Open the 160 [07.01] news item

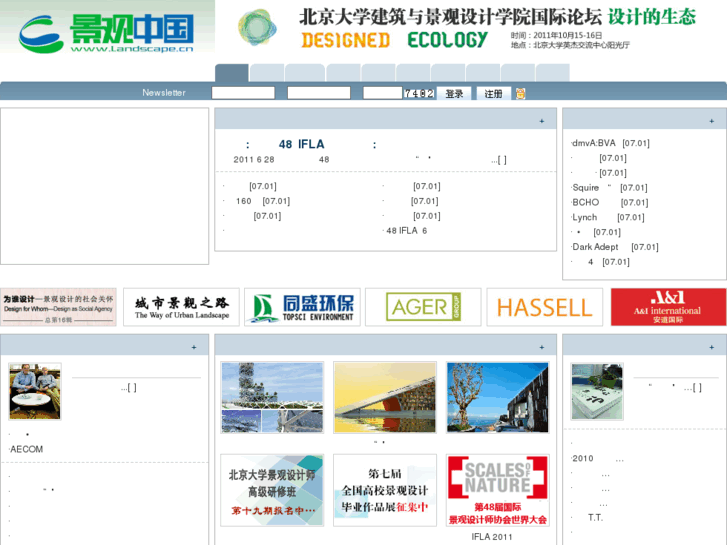(x=263, y=201)
